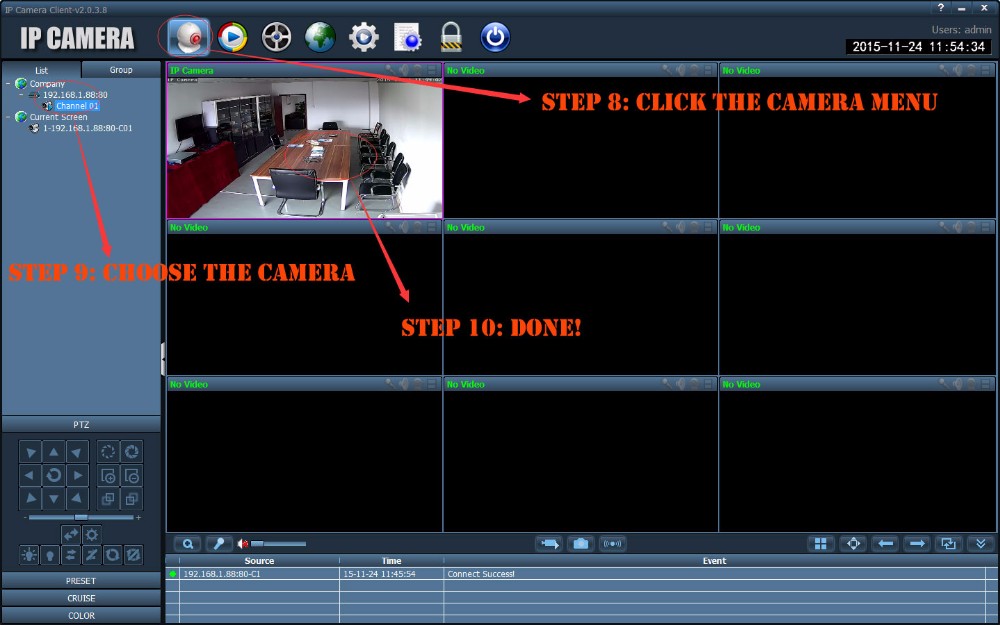Open the playback icon in top toolbar
The height and width of the screenshot is (625, 1000).
pos(232,37)
